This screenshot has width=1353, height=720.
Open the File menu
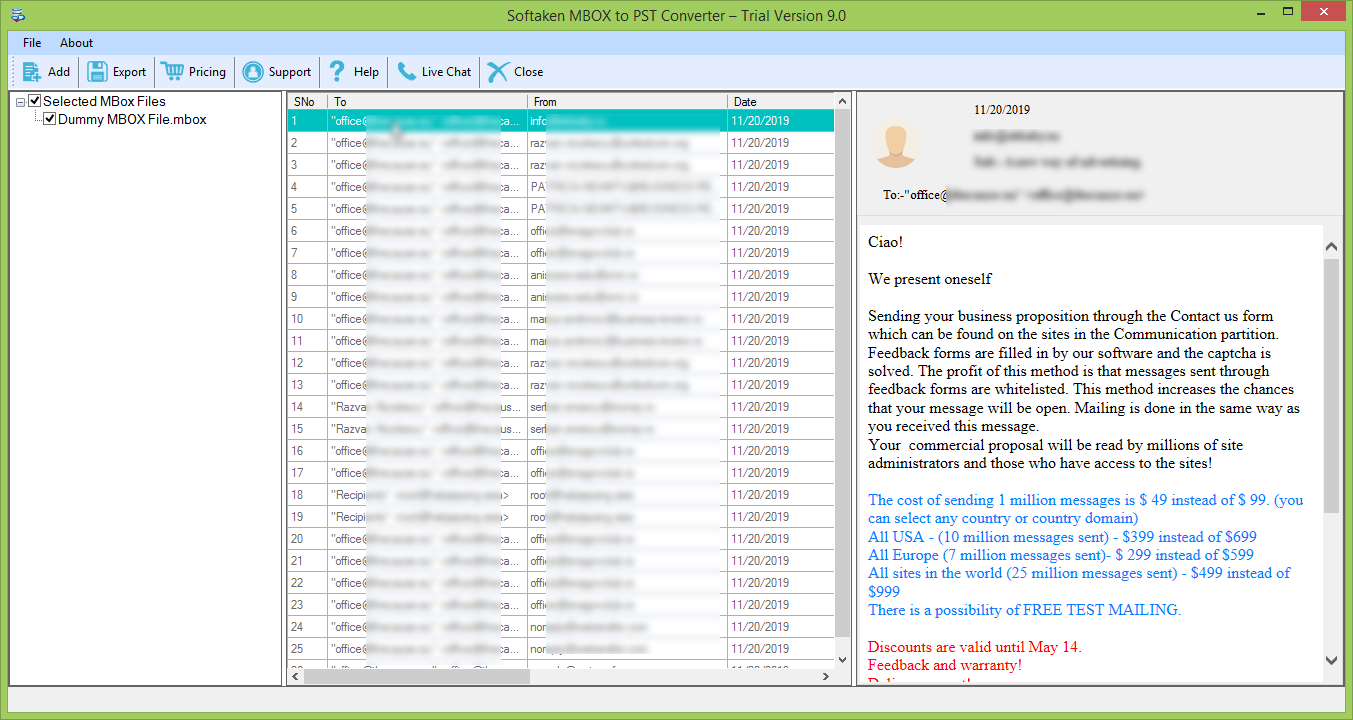[x=31, y=43]
